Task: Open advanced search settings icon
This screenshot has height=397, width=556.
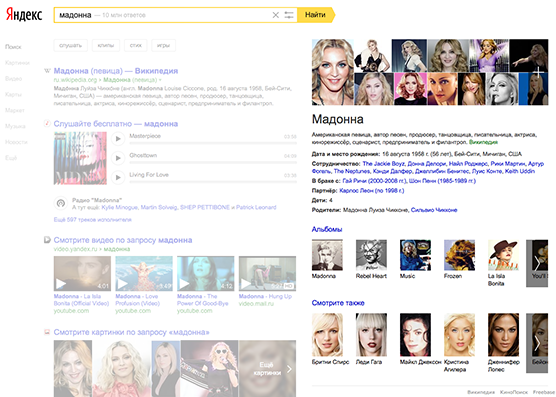Action: [289, 15]
